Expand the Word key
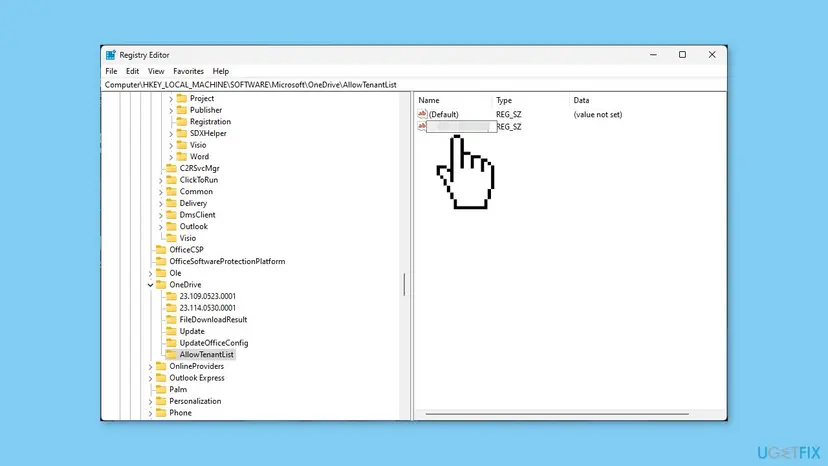The width and height of the screenshot is (828, 466). click(171, 157)
